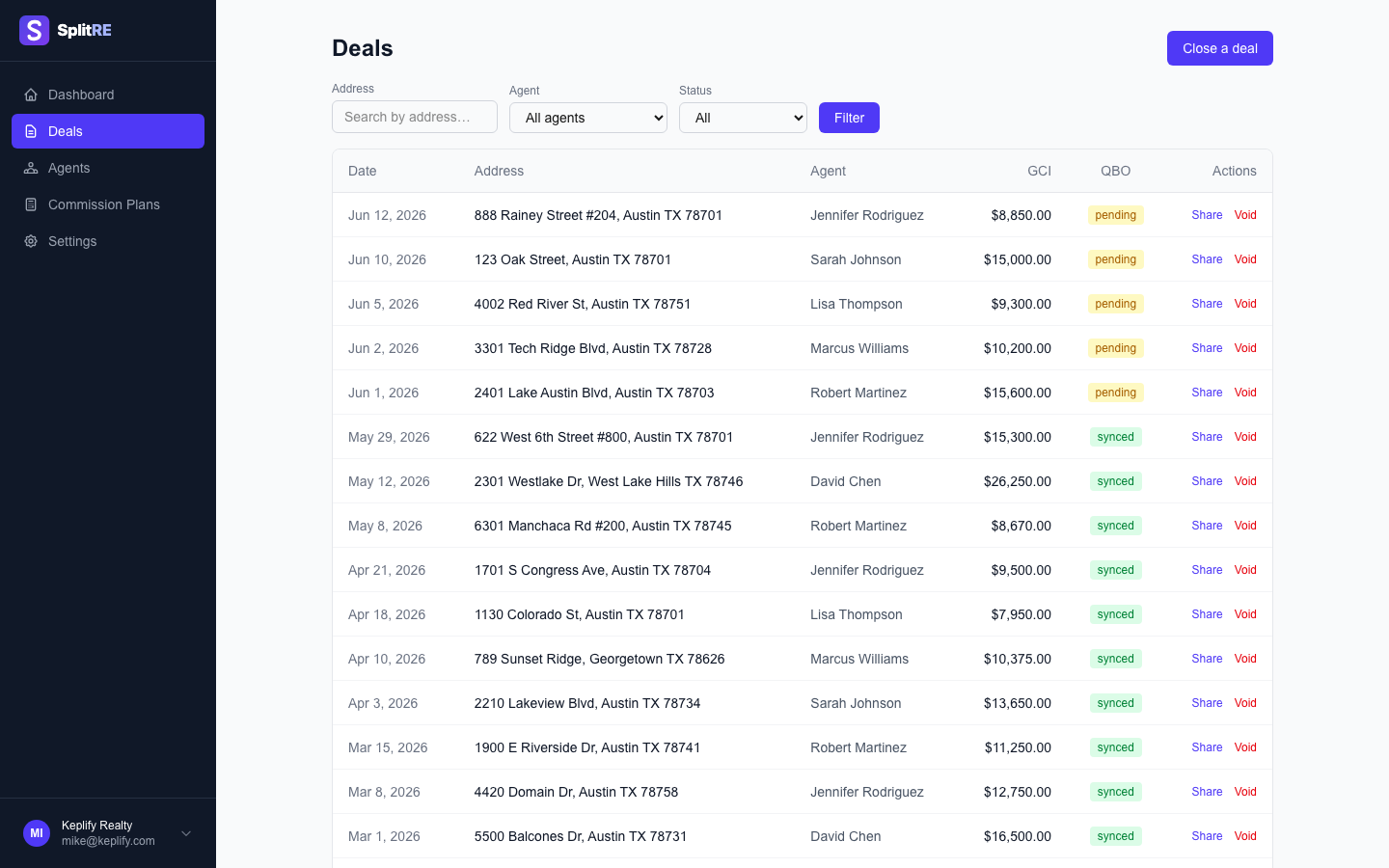The width and height of the screenshot is (1389, 868).
Task: Void the 622 West 6th Street deal
Action: (1245, 437)
